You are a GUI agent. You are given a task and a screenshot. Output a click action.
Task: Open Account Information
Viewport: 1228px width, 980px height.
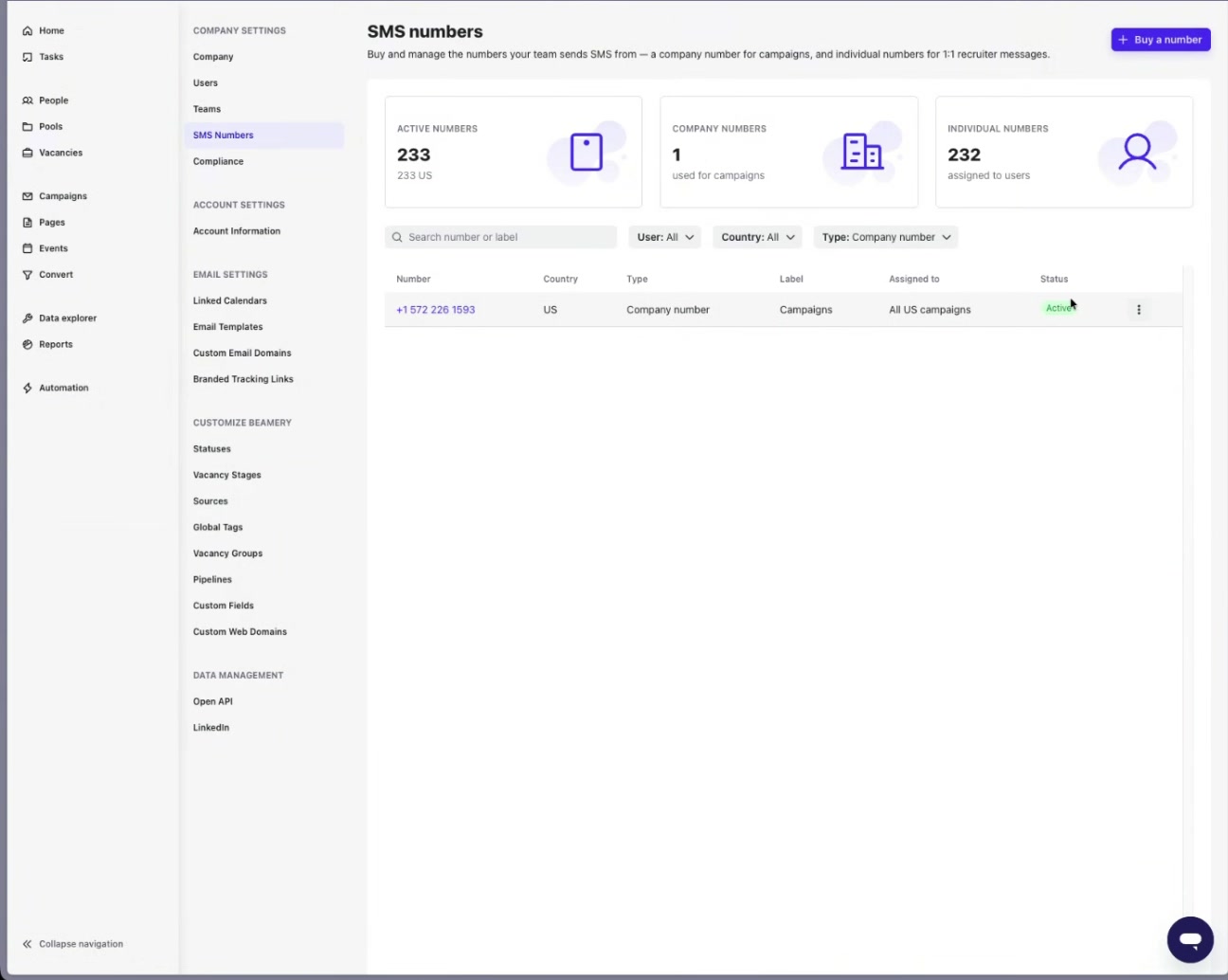(237, 231)
